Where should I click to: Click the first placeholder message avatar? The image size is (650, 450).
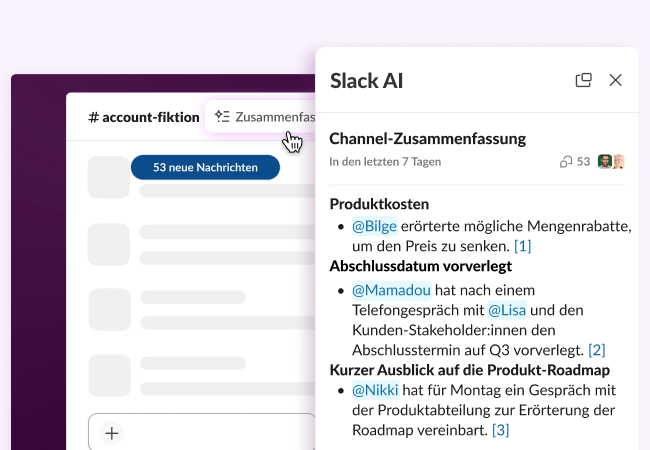pyautogui.click(x=109, y=178)
